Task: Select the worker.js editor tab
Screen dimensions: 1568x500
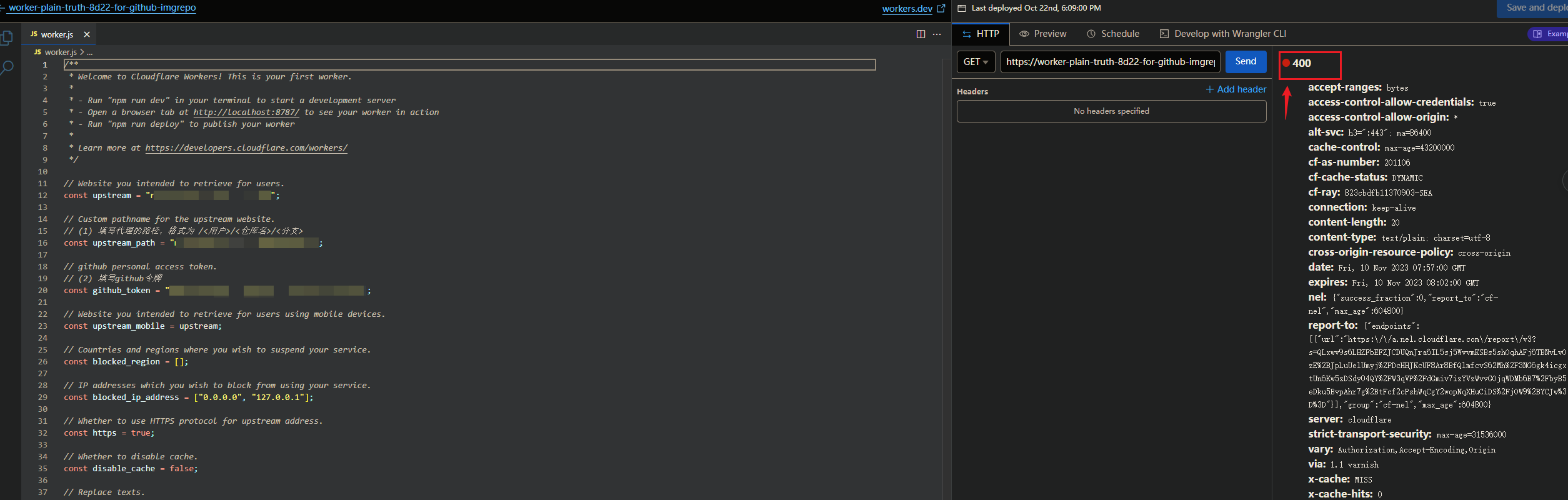Action: pos(59,34)
